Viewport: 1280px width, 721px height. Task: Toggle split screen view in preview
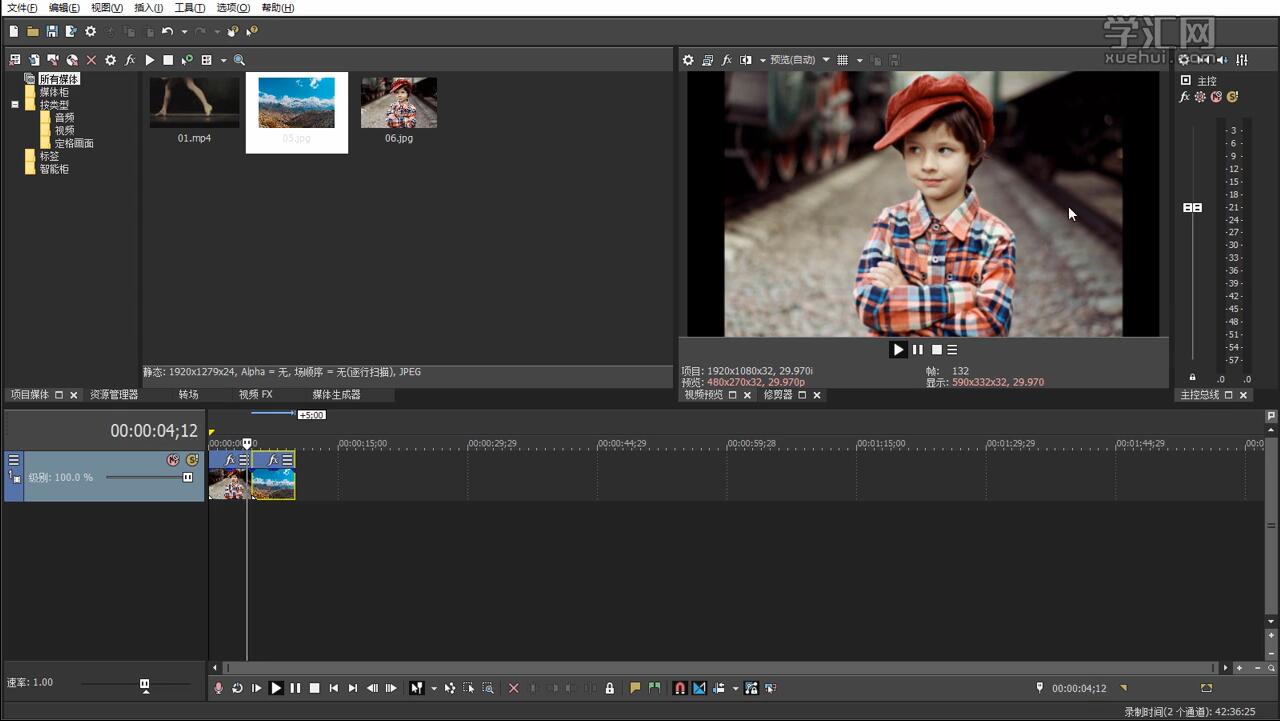[x=746, y=60]
